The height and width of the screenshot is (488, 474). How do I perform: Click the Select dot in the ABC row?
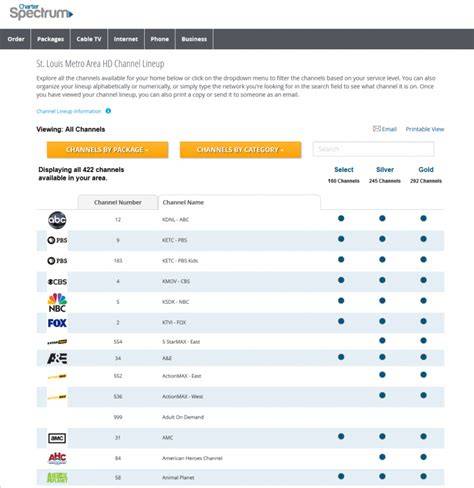coord(341,218)
